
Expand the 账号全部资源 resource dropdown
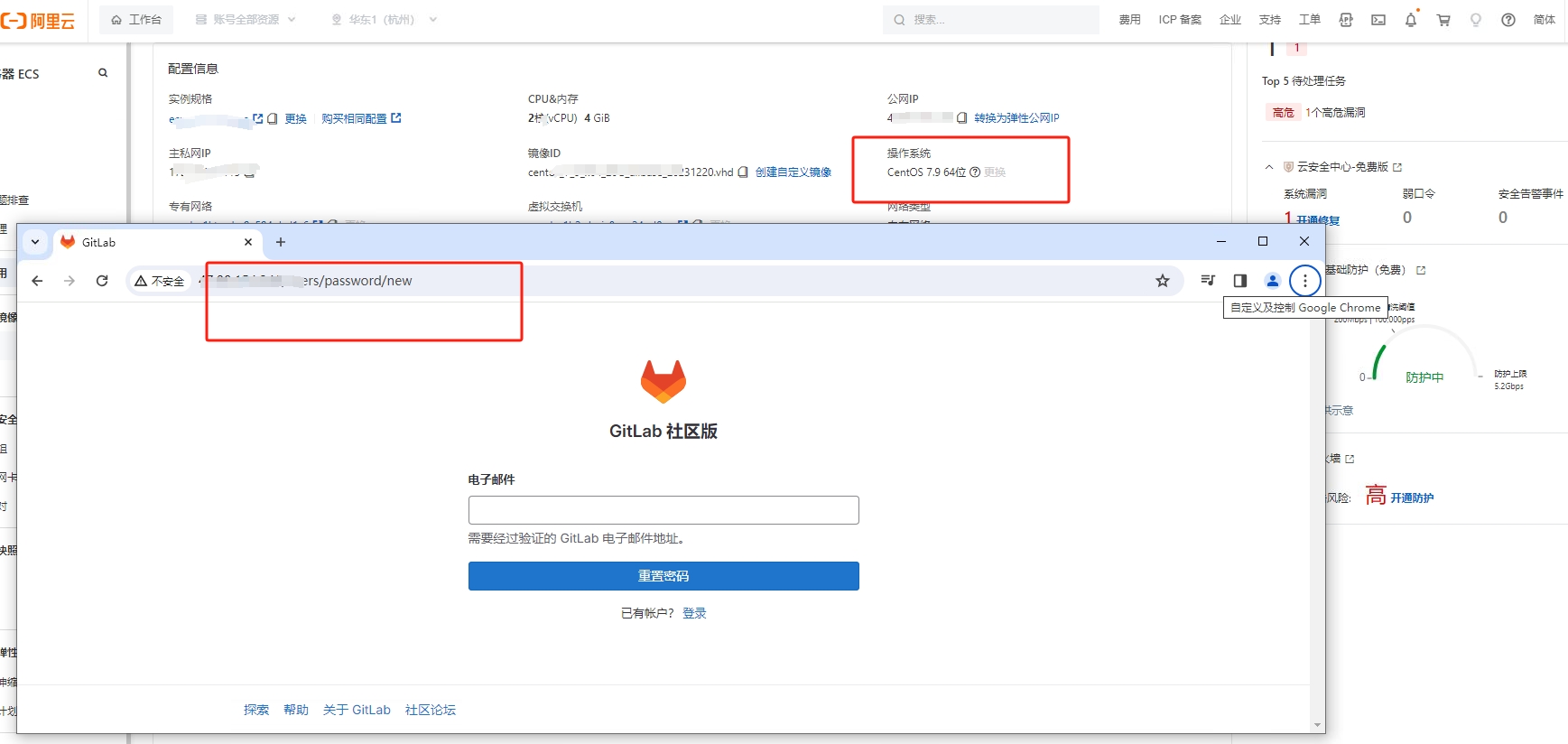point(246,20)
